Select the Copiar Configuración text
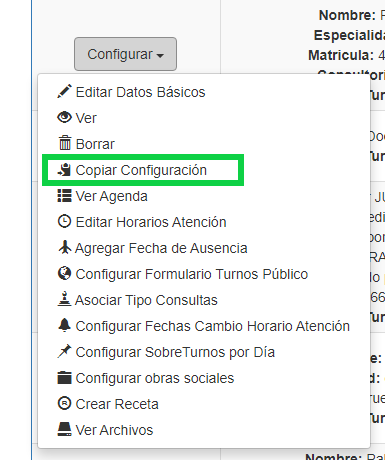This screenshot has width=385, height=460. pos(141,170)
